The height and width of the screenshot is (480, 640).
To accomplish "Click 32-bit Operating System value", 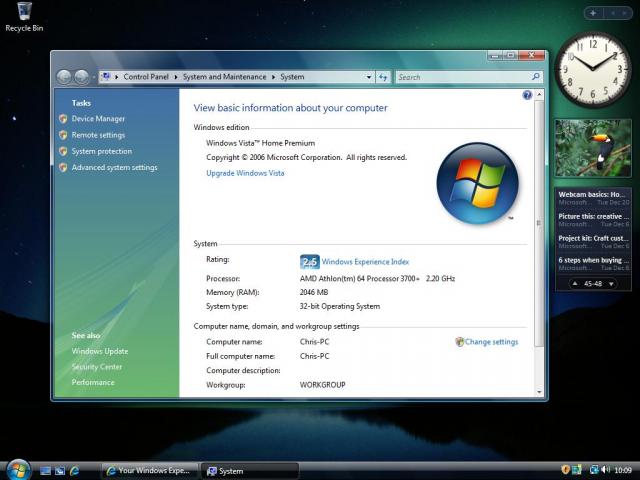I will 340,306.
